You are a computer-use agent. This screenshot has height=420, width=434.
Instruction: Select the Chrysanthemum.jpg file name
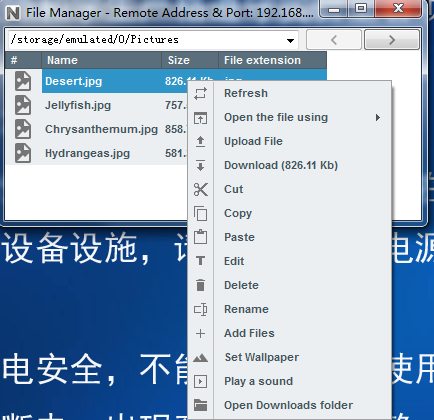point(101,129)
